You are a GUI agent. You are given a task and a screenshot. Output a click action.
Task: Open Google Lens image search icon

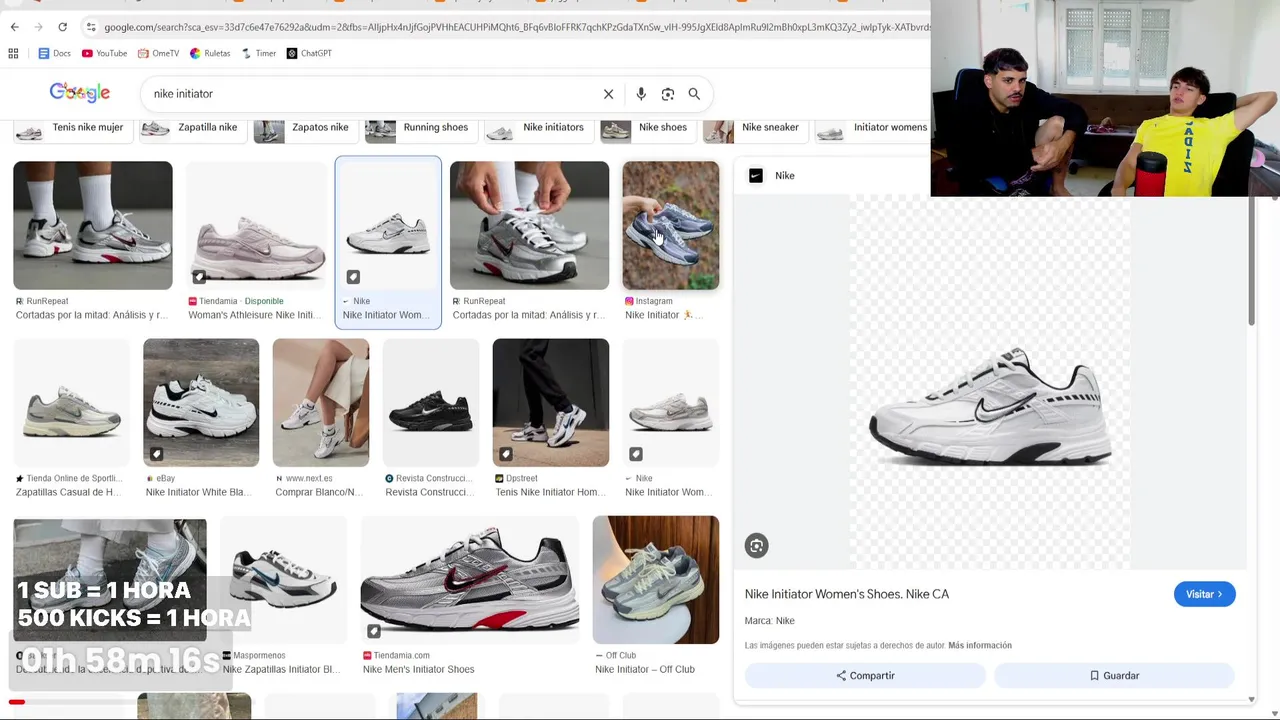[668, 94]
